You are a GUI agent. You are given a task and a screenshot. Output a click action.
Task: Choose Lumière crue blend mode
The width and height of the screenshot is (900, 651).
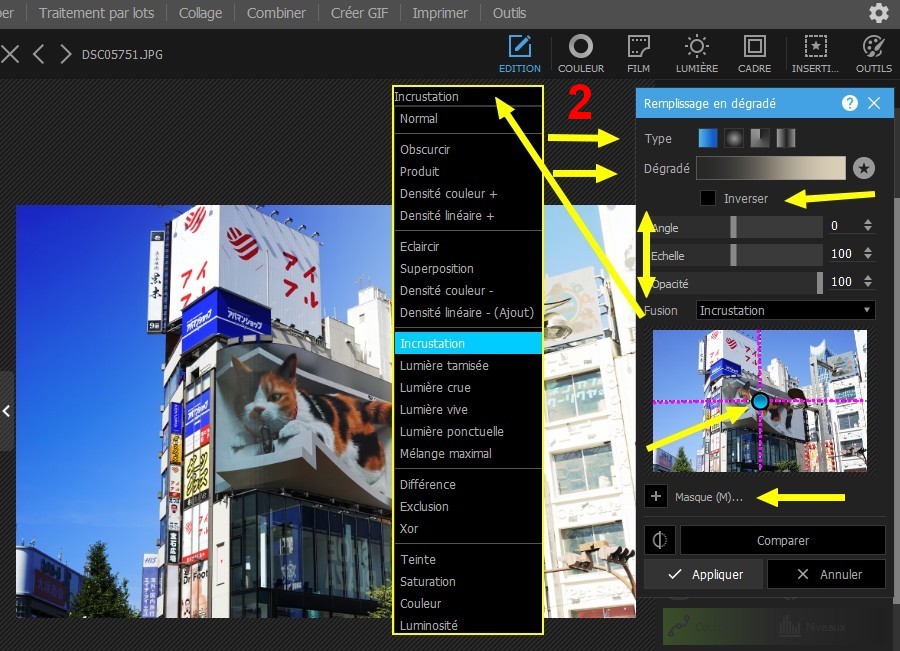468,388
